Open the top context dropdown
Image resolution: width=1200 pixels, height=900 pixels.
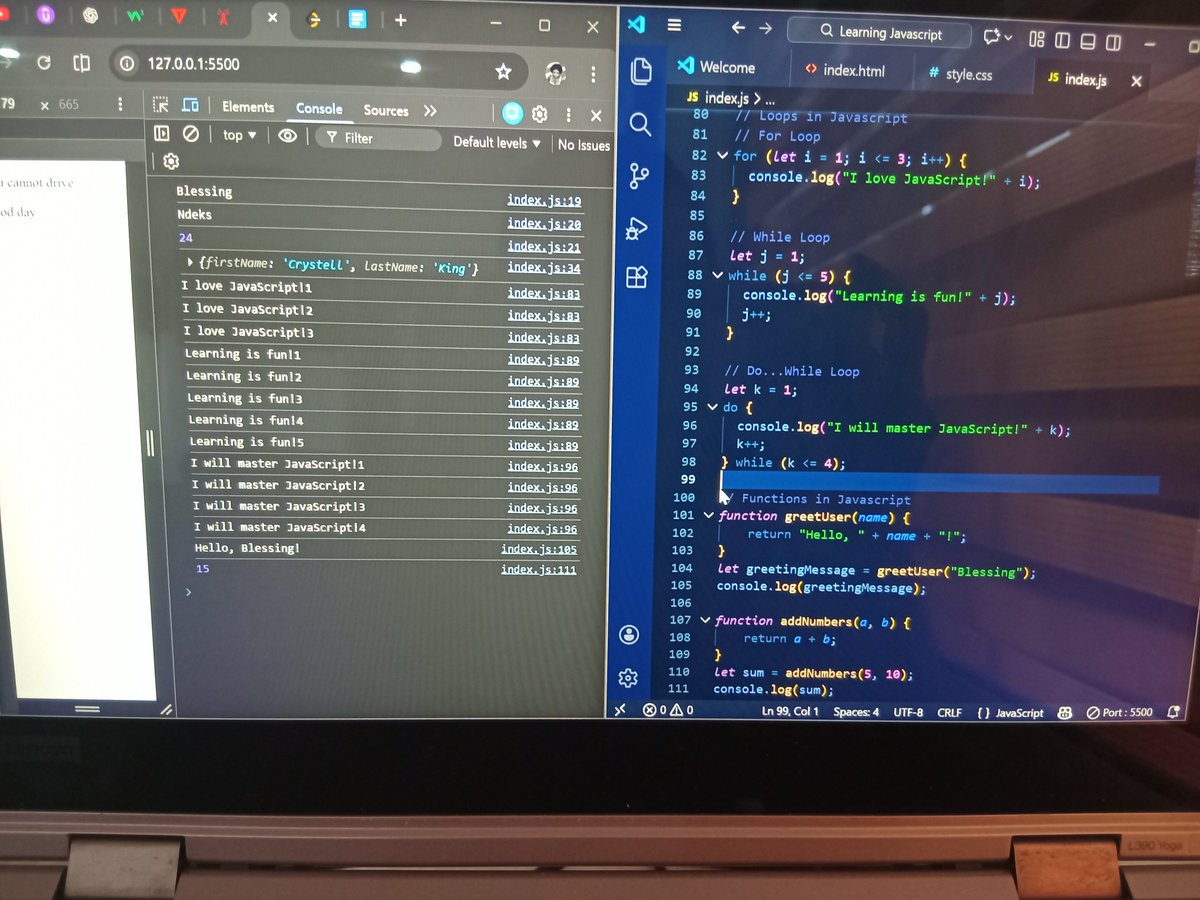(240, 135)
